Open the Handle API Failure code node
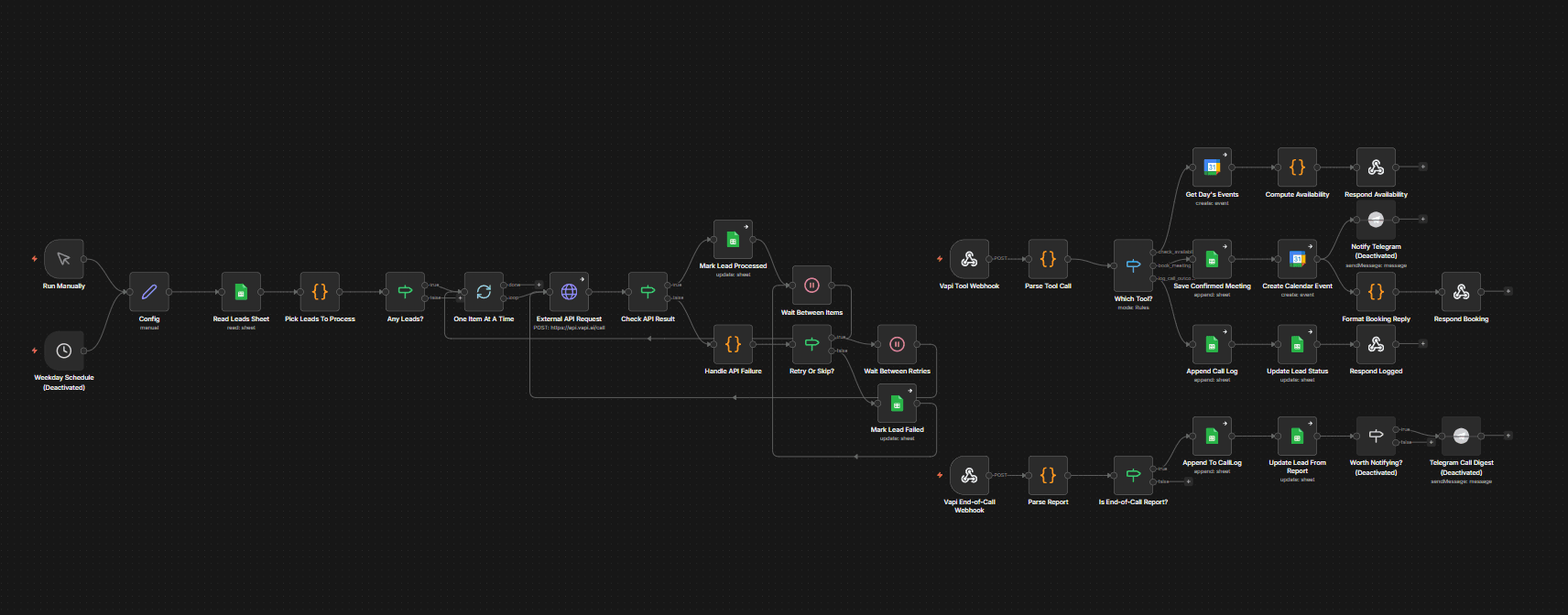 click(x=733, y=344)
